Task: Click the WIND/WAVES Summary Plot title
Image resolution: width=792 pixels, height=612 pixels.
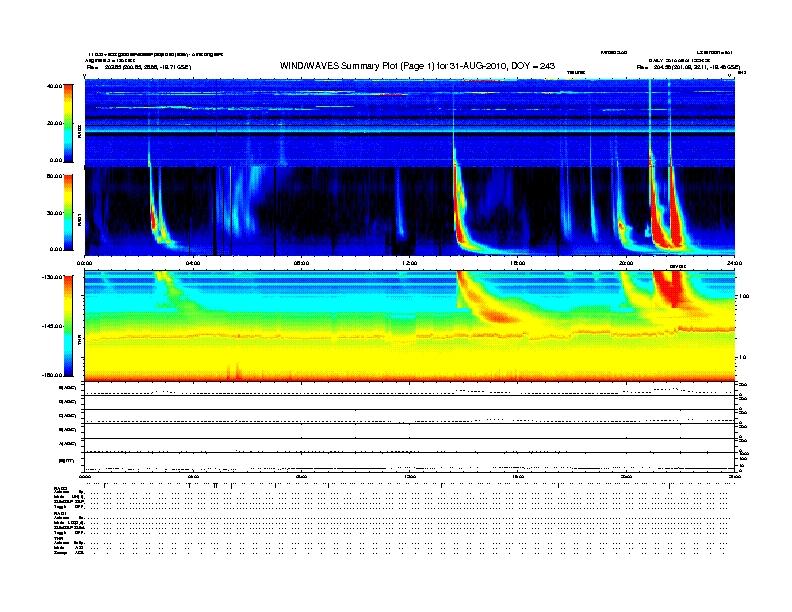Action: point(417,66)
